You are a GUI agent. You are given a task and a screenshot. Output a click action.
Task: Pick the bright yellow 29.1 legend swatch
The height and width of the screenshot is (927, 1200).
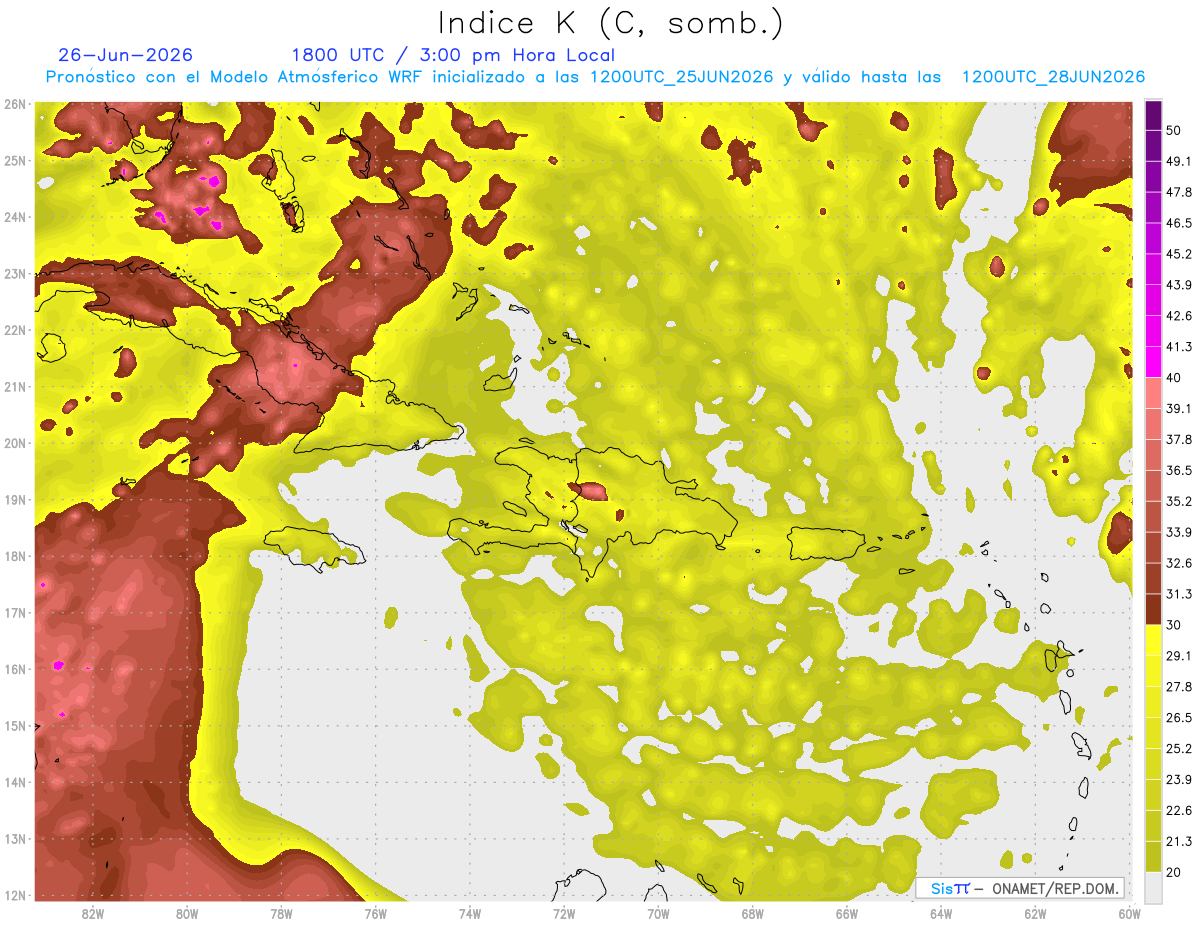coord(1153,640)
